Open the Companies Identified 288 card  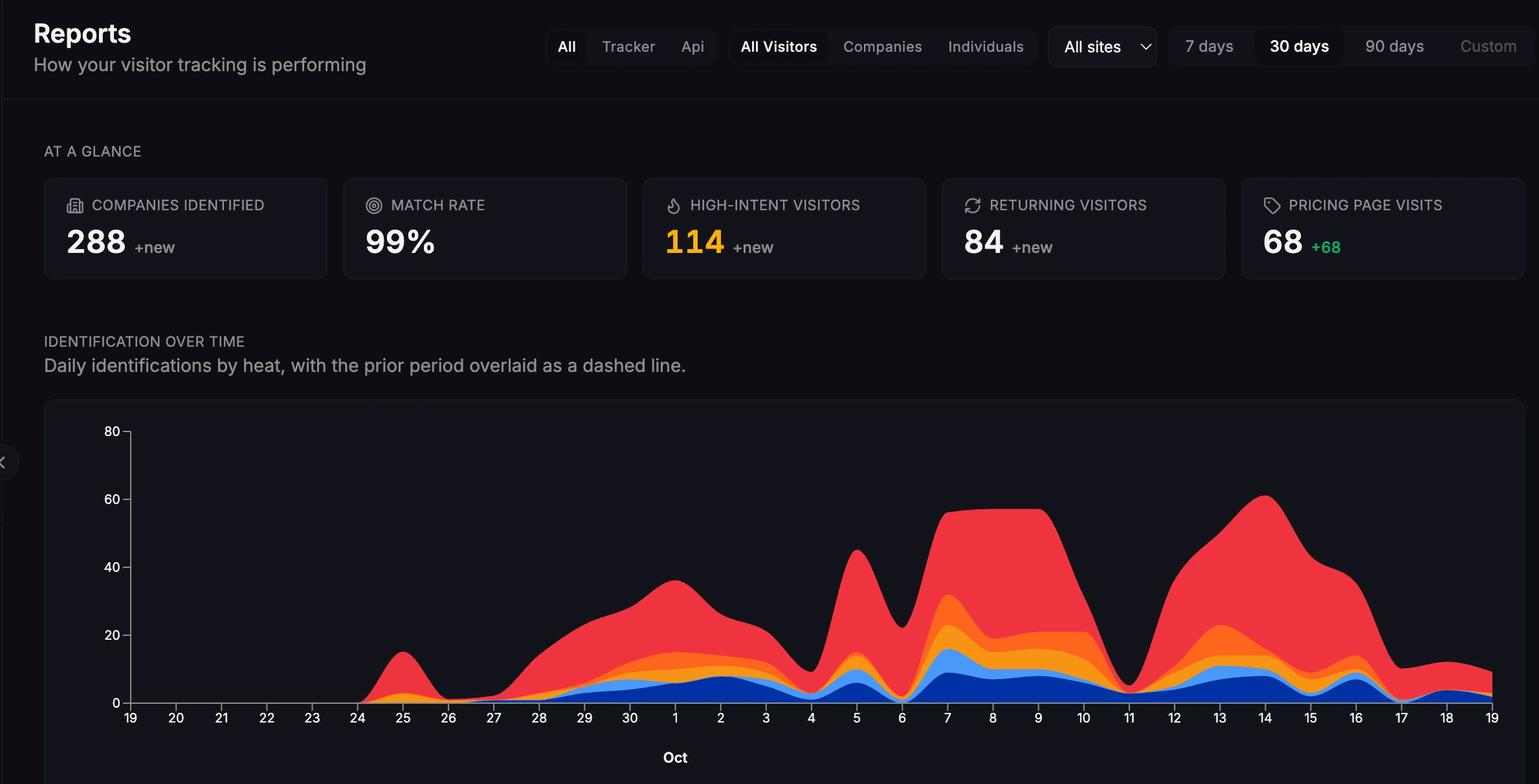(x=186, y=228)
